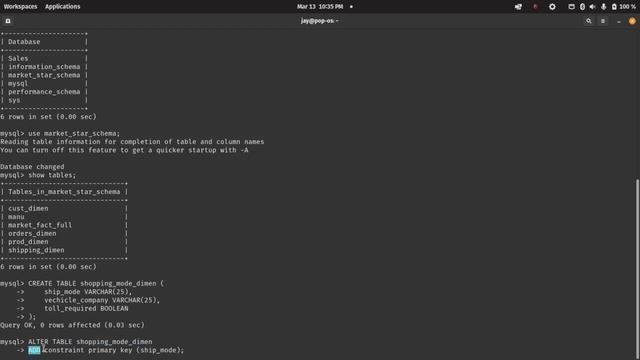Click the display/screen tray icon
The height and width of the screenshot is (360, 640).
(x=571, y=7)
